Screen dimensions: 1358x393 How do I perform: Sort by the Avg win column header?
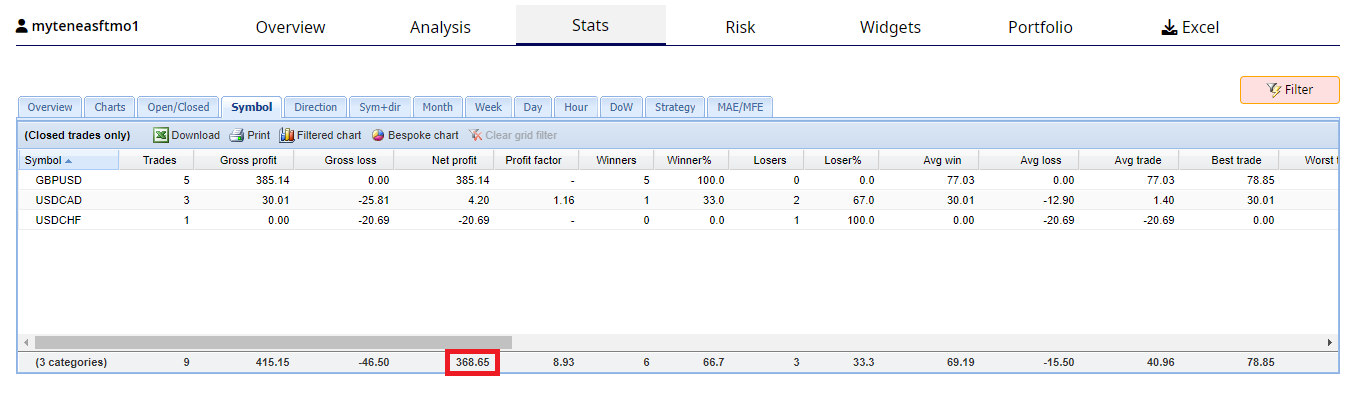[x=929, y=160]
